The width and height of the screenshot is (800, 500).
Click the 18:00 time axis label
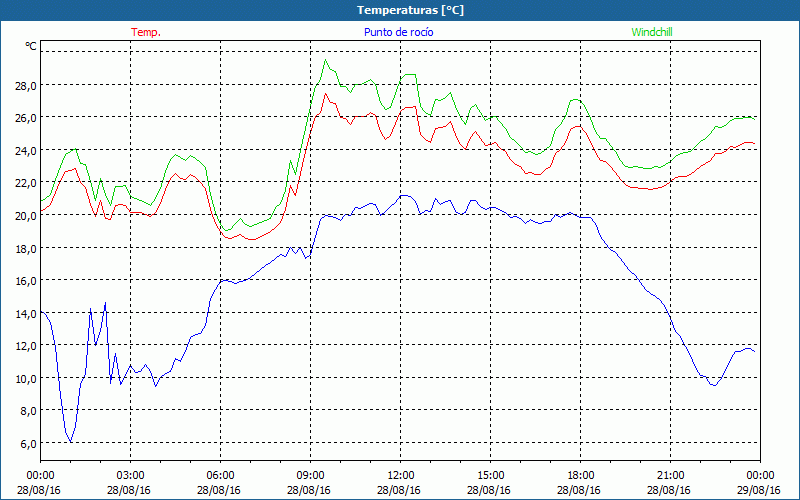pos(580,476)
